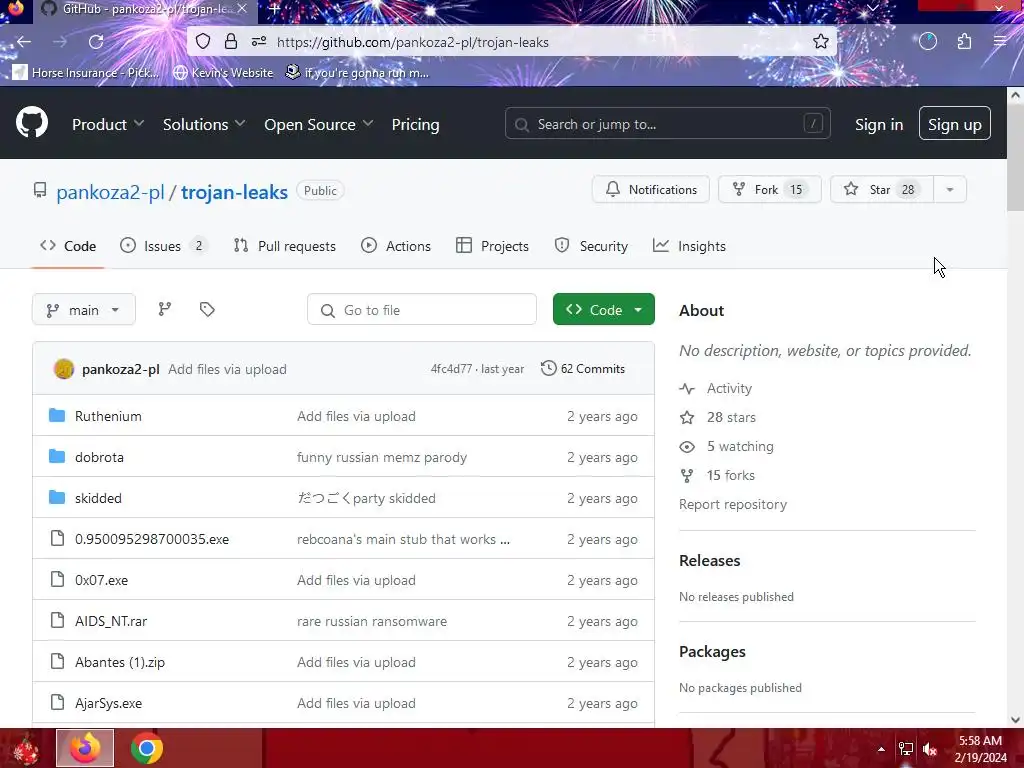This screenshot has height=768, width=1024.
Task: Click the Sign in link
Action: tap(879, 124)
